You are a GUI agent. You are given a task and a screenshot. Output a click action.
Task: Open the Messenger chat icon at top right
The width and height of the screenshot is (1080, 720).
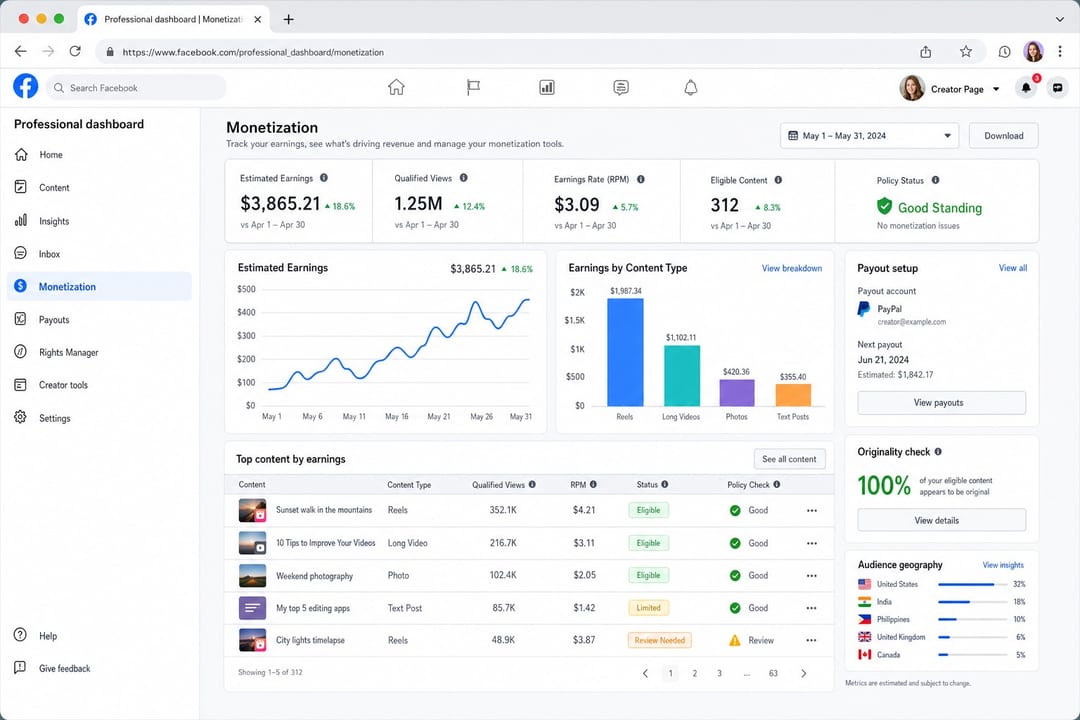[x=1057, y=88]
